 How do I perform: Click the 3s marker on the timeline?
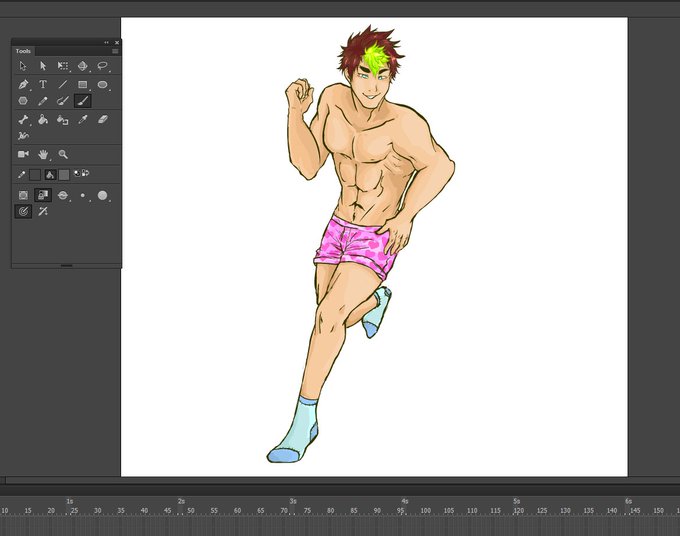coord(293,501)
